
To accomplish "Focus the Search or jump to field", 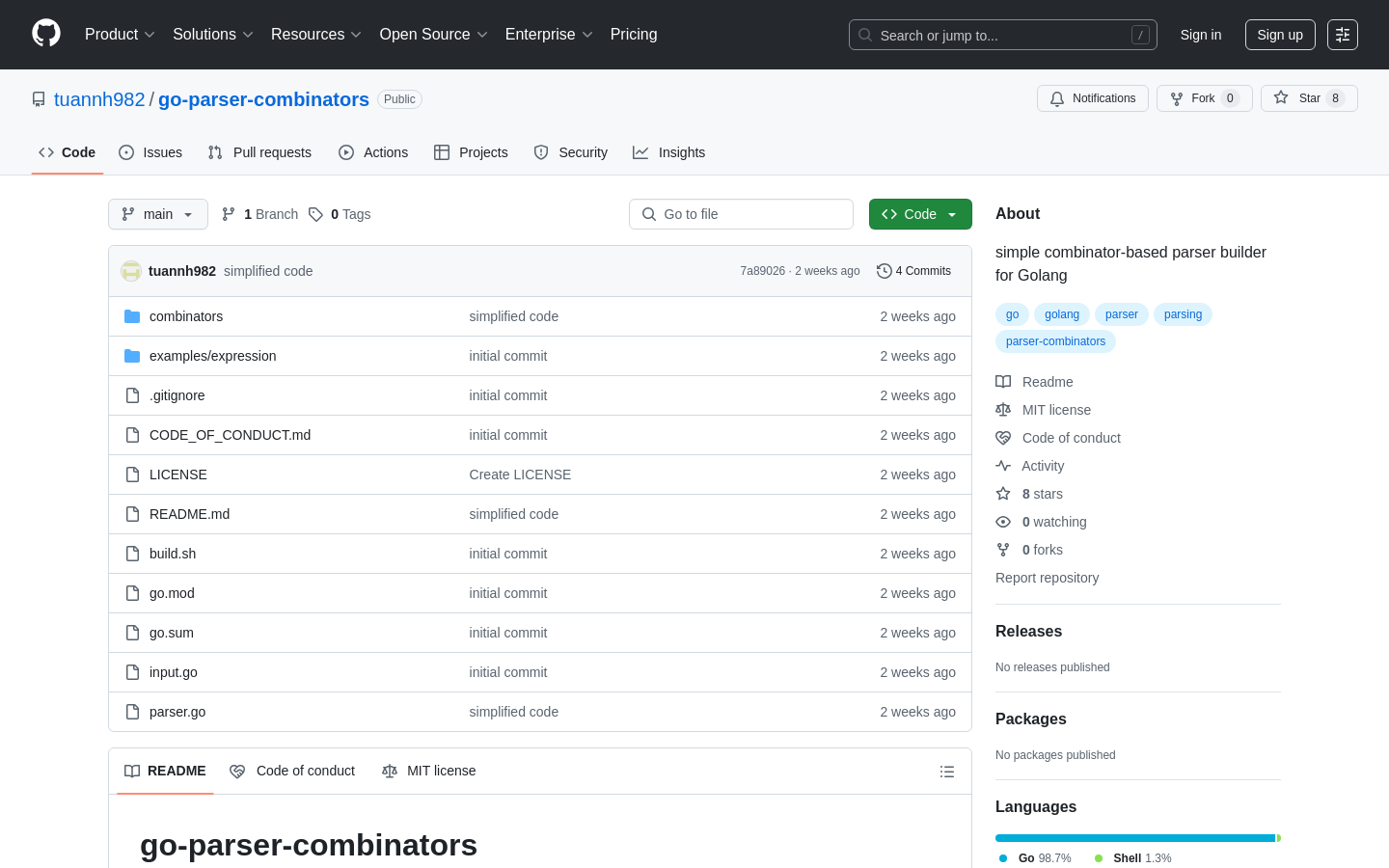I will click(x=1003, y=35).
